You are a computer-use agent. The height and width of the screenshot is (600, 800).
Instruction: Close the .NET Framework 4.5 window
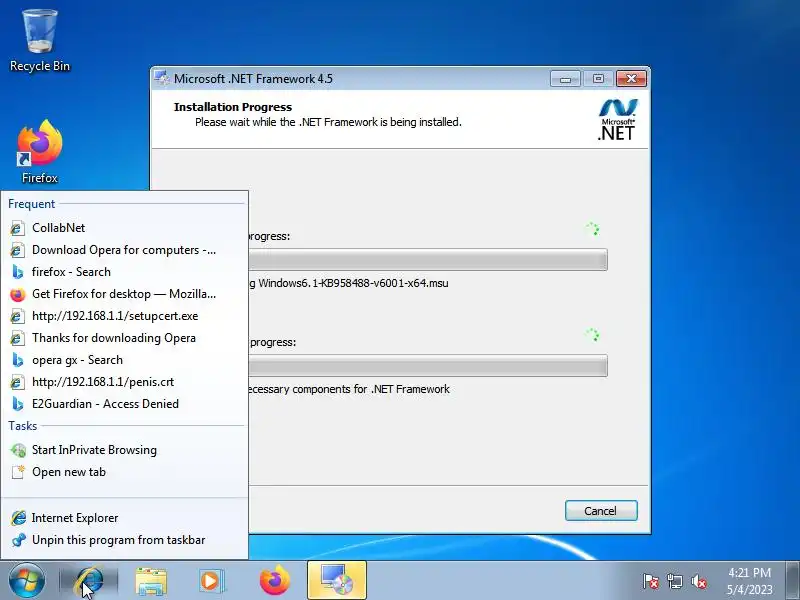[631, 79]
